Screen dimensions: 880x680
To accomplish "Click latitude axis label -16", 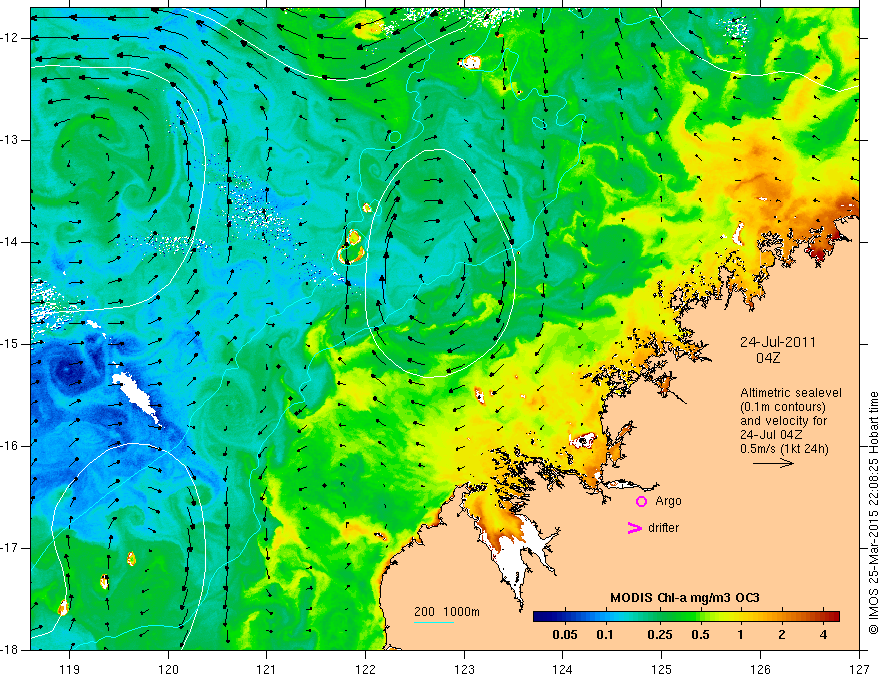I will coord(10,446).
